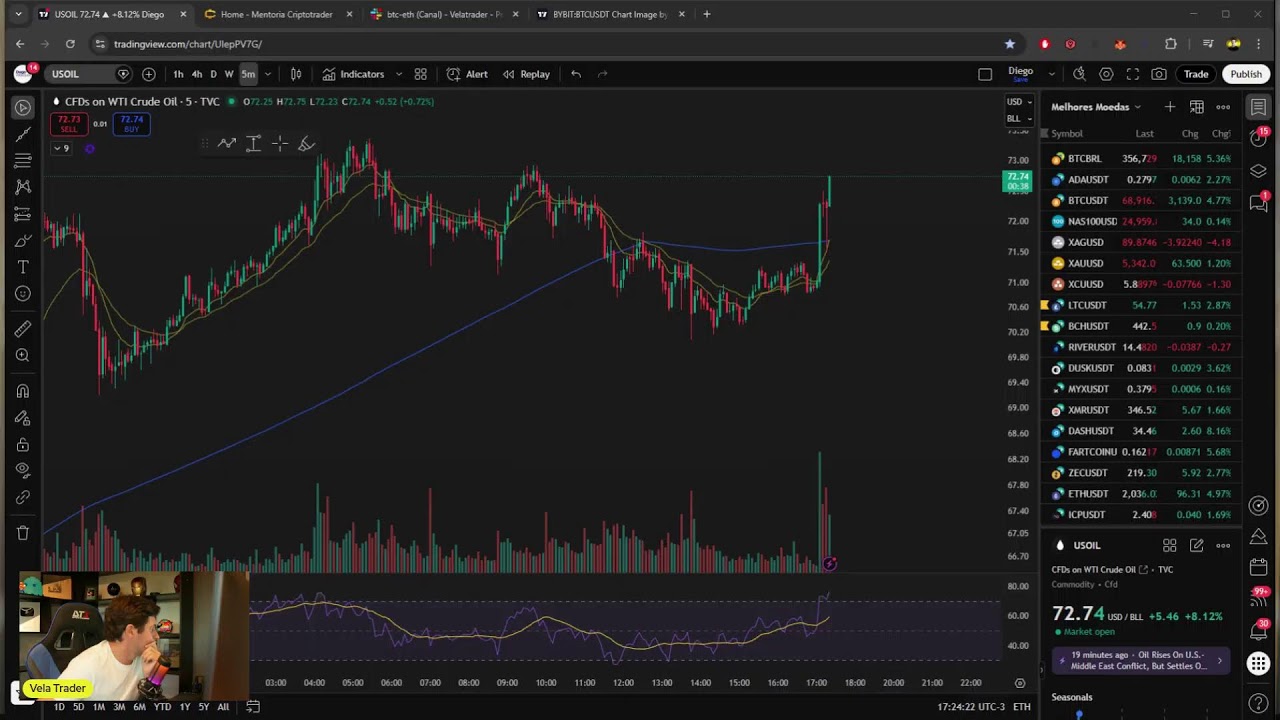Select BTCUSDT in the watchlist
Screen dimensions: 1280x720
[x=1141, y=200]
